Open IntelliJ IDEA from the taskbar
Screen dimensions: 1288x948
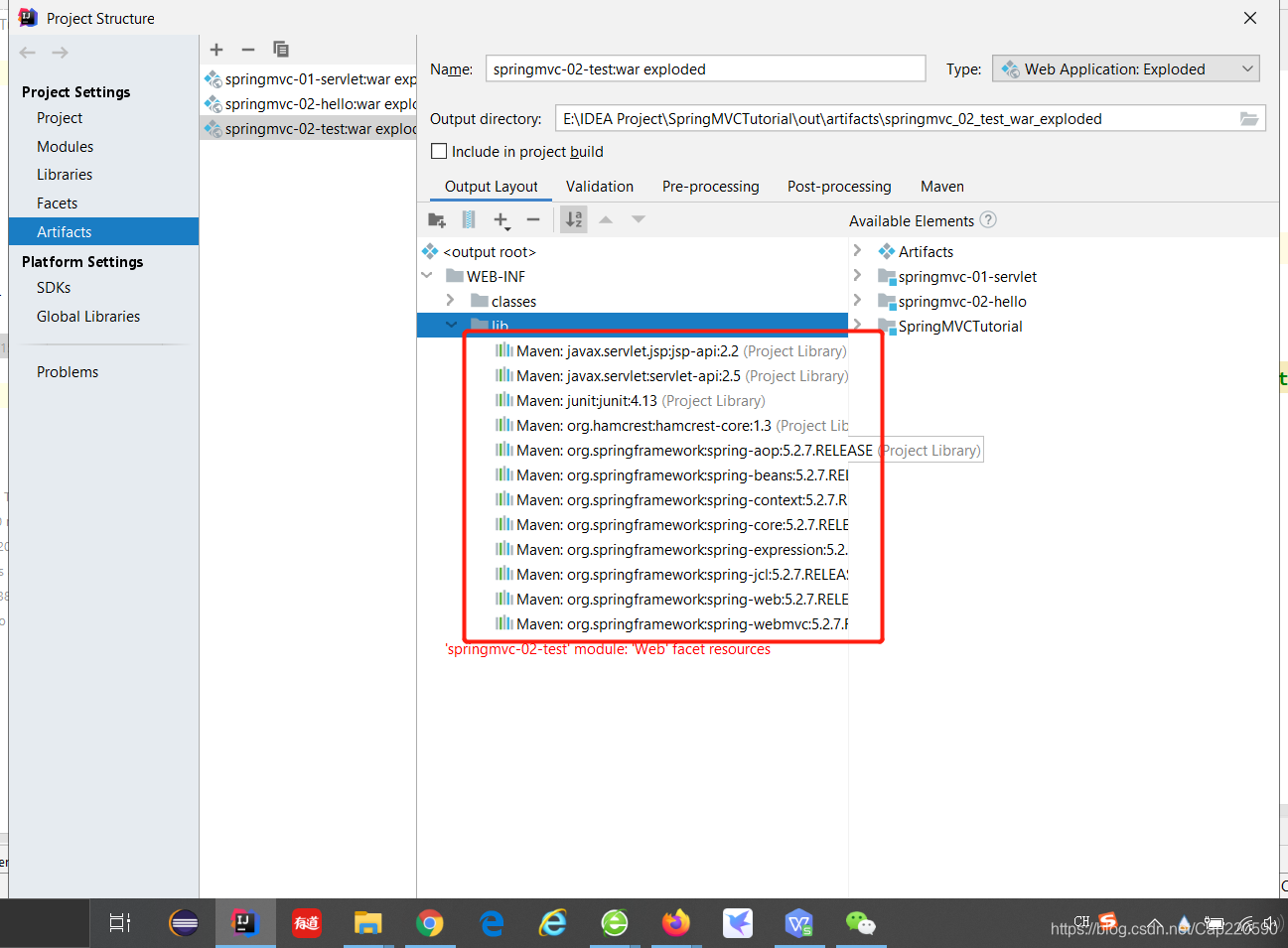pyautogui.click(x=244, y=923)
